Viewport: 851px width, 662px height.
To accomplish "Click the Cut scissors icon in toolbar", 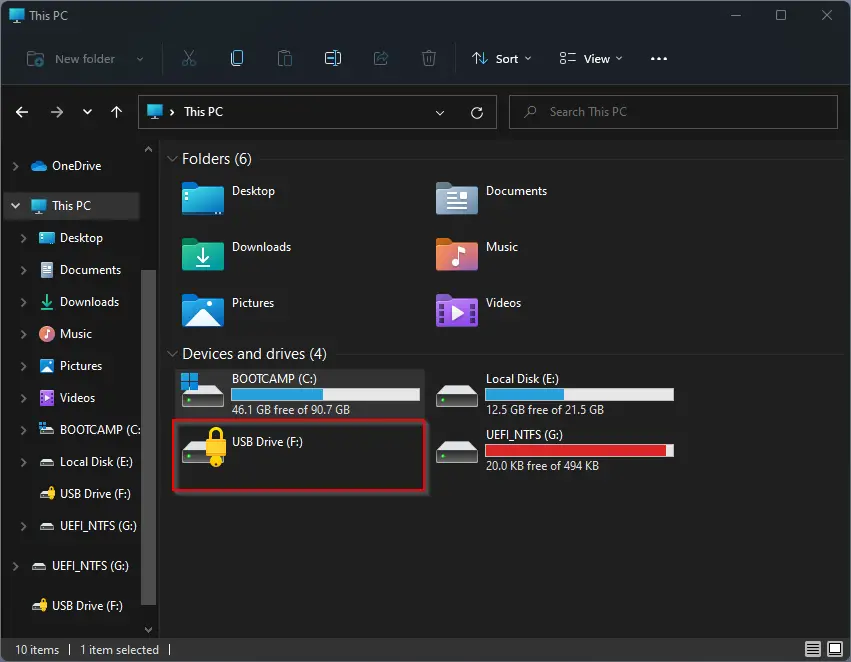I will [189, 58].
